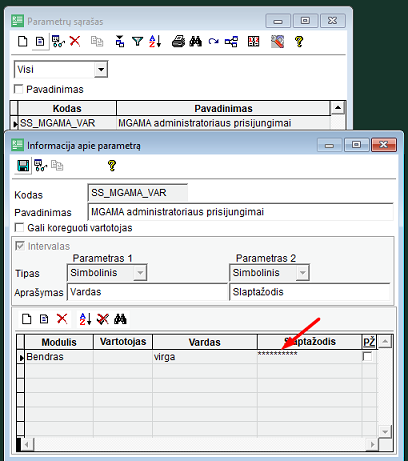Click the binoculars search icon in top toolbar
The height and width of the screenshot is (461, 408).
click(196, 42)
